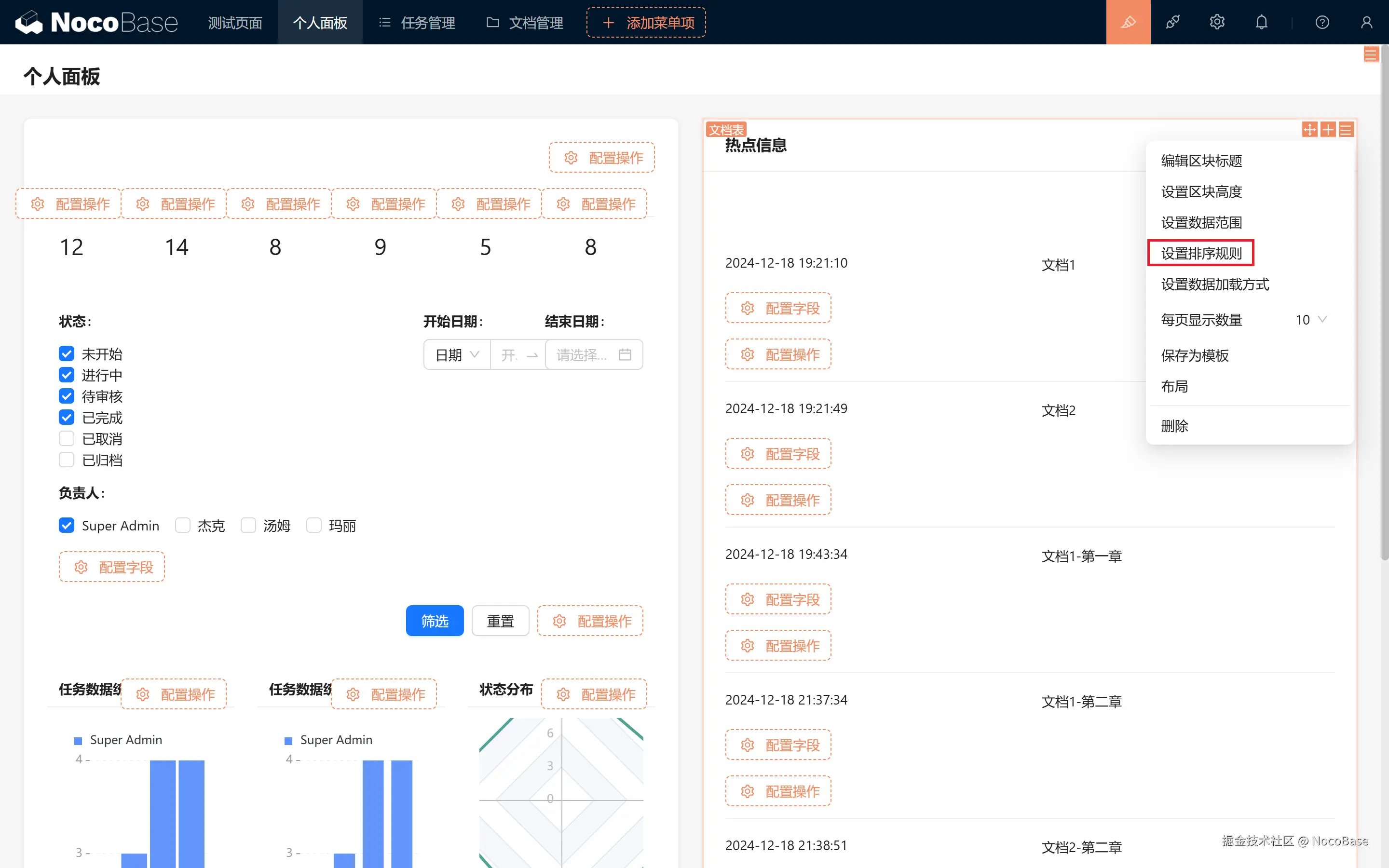Viewport: 1389px width, 868px height.
Task: Expand the 日期 date type selector
Action: pos(457,355)
